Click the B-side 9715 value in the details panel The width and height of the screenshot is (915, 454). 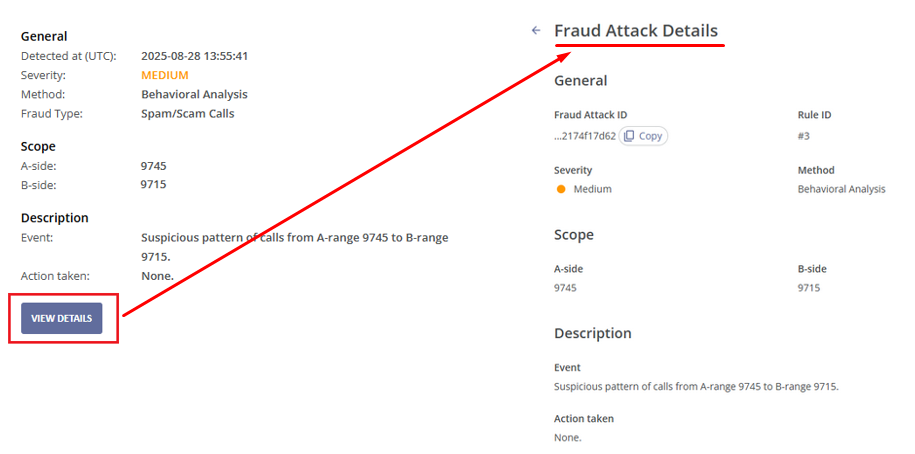point(809,288)
